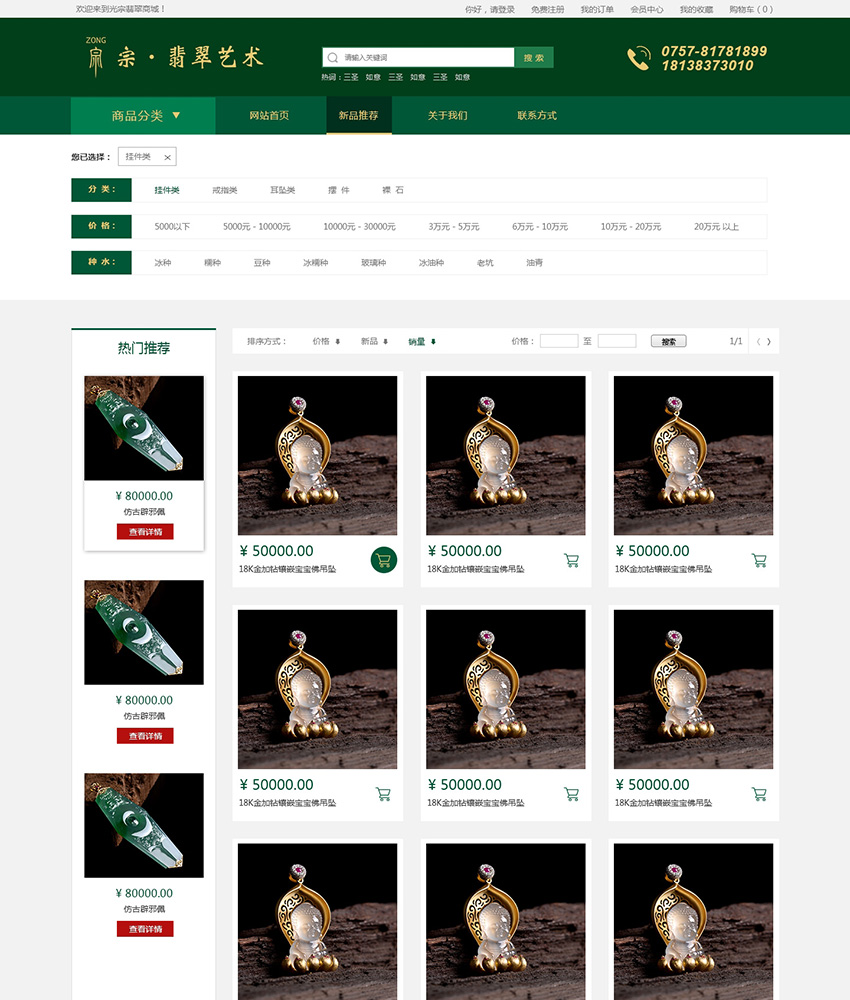Click the phone handset icon in the header
850x1000 pixels.
[x=639, y=58]
